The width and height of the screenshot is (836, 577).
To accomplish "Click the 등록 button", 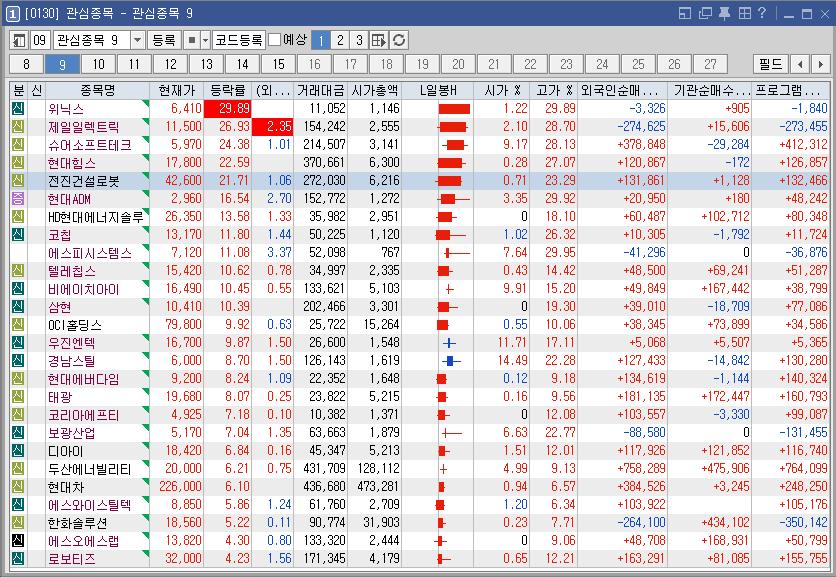I will click(164, 40).
